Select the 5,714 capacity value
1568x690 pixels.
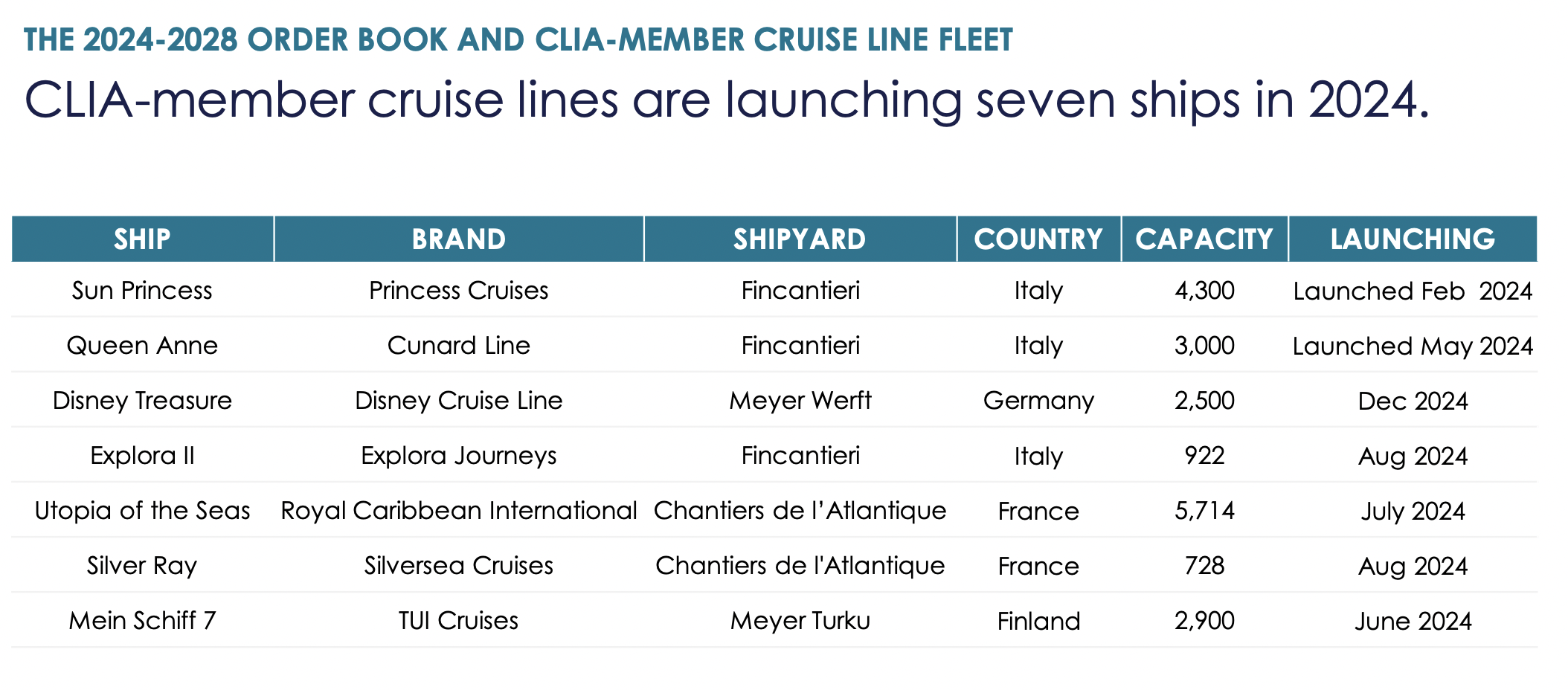point(1204,511)
